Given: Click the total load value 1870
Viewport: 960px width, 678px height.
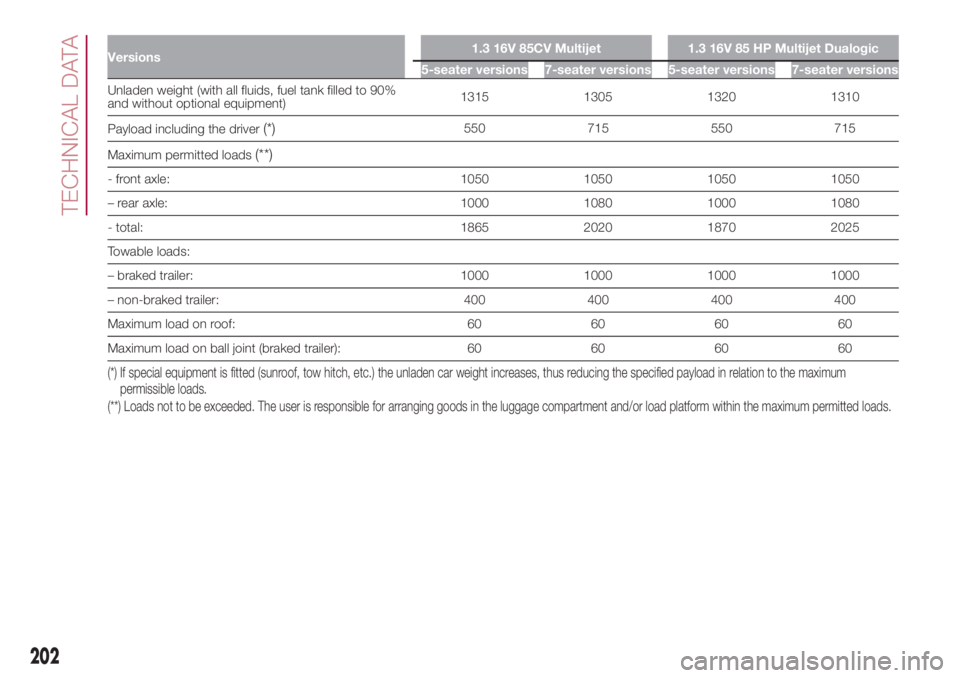Looking at the screenshot, I should pos(721,227).
